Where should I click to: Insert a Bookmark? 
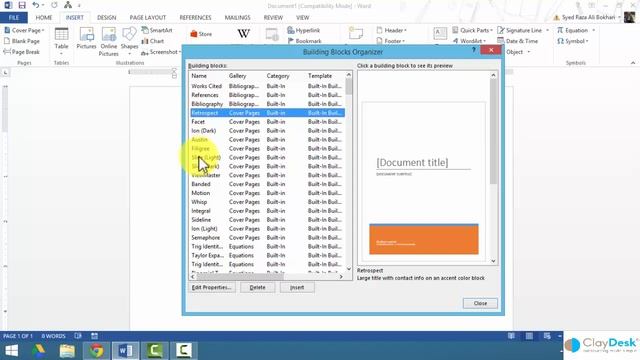coord(304,41)
